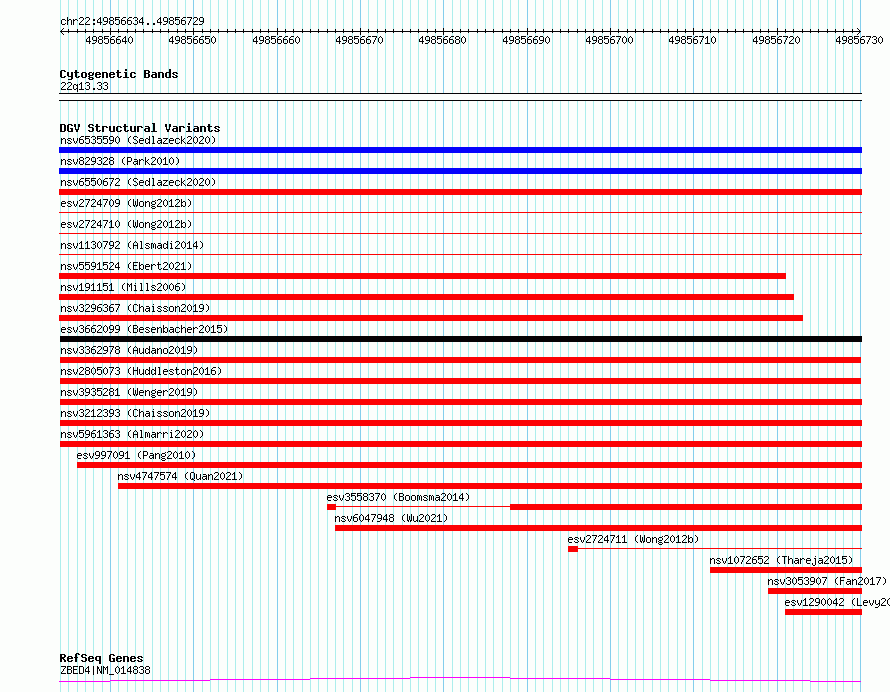Viewport: 890px width, 692px height.
Task: Click the RefSeq Genes track heading
Action: click(x=102, y=658)
